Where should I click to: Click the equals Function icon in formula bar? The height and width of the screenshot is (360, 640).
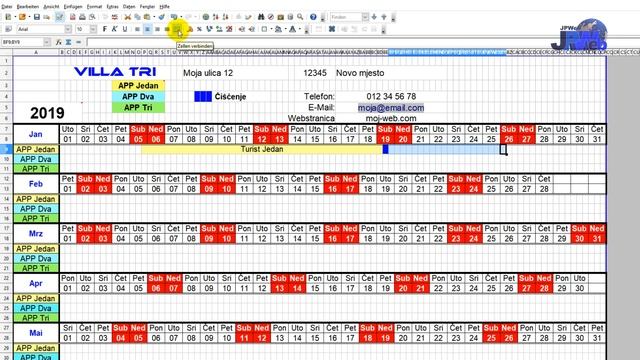pyautogui.click(x=78, y=42)
